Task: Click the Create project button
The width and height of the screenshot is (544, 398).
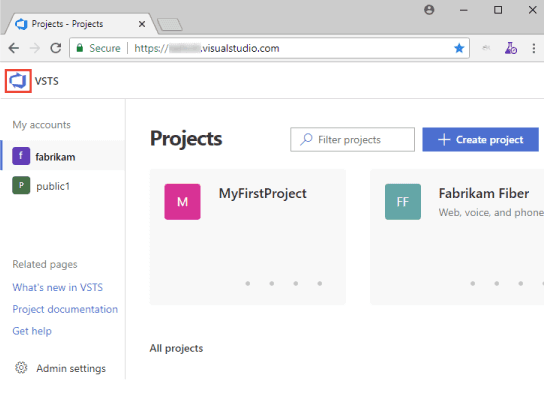Action: (x=481, y=139)
